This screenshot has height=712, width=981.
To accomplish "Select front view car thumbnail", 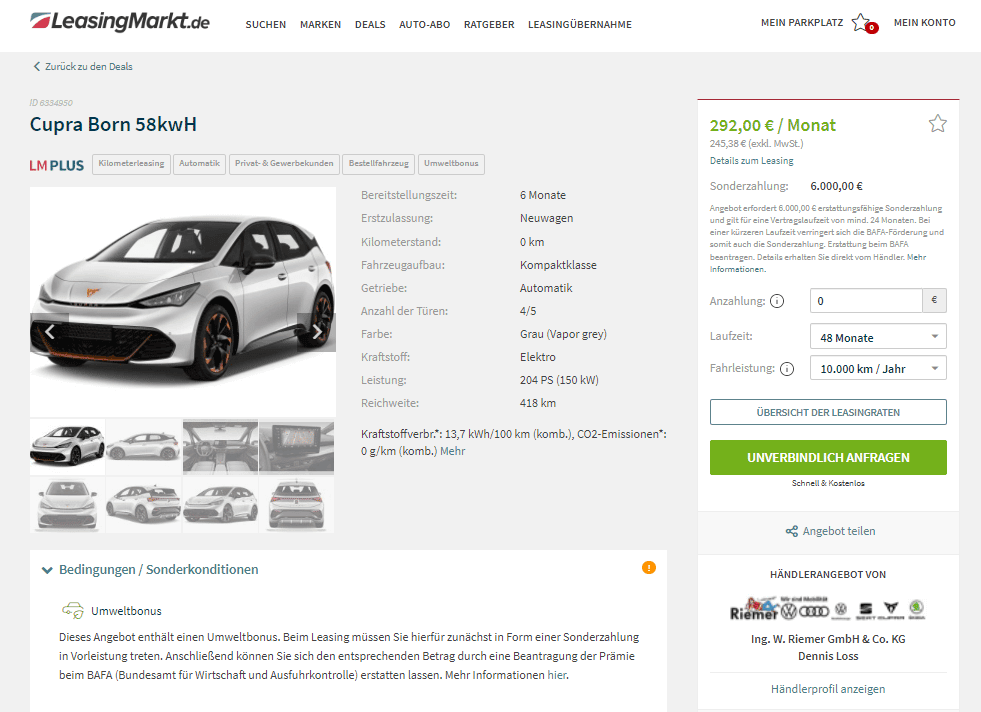I will (68, 504).
